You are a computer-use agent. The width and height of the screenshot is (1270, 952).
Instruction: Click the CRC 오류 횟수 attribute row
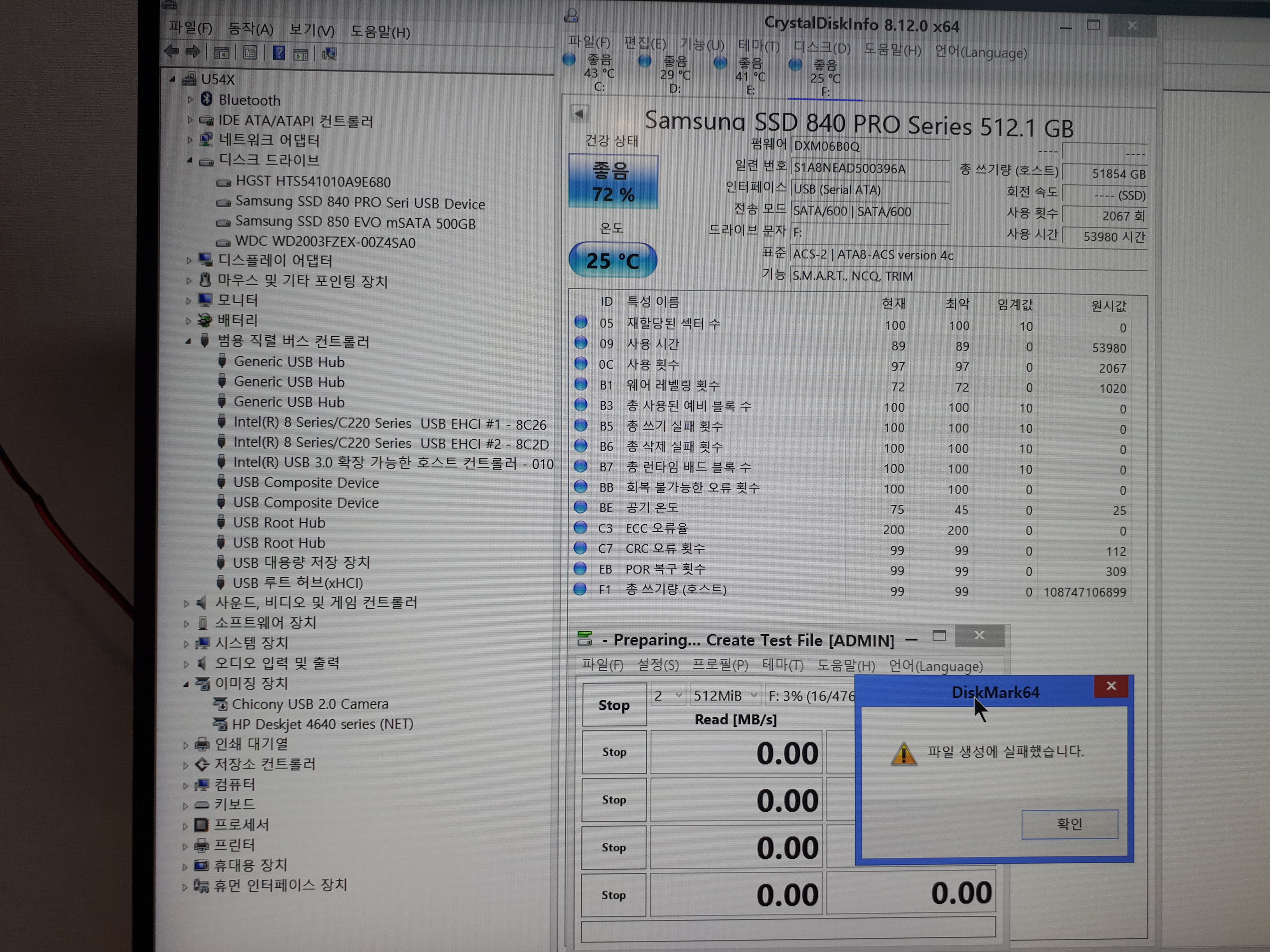tap(852, 550)
